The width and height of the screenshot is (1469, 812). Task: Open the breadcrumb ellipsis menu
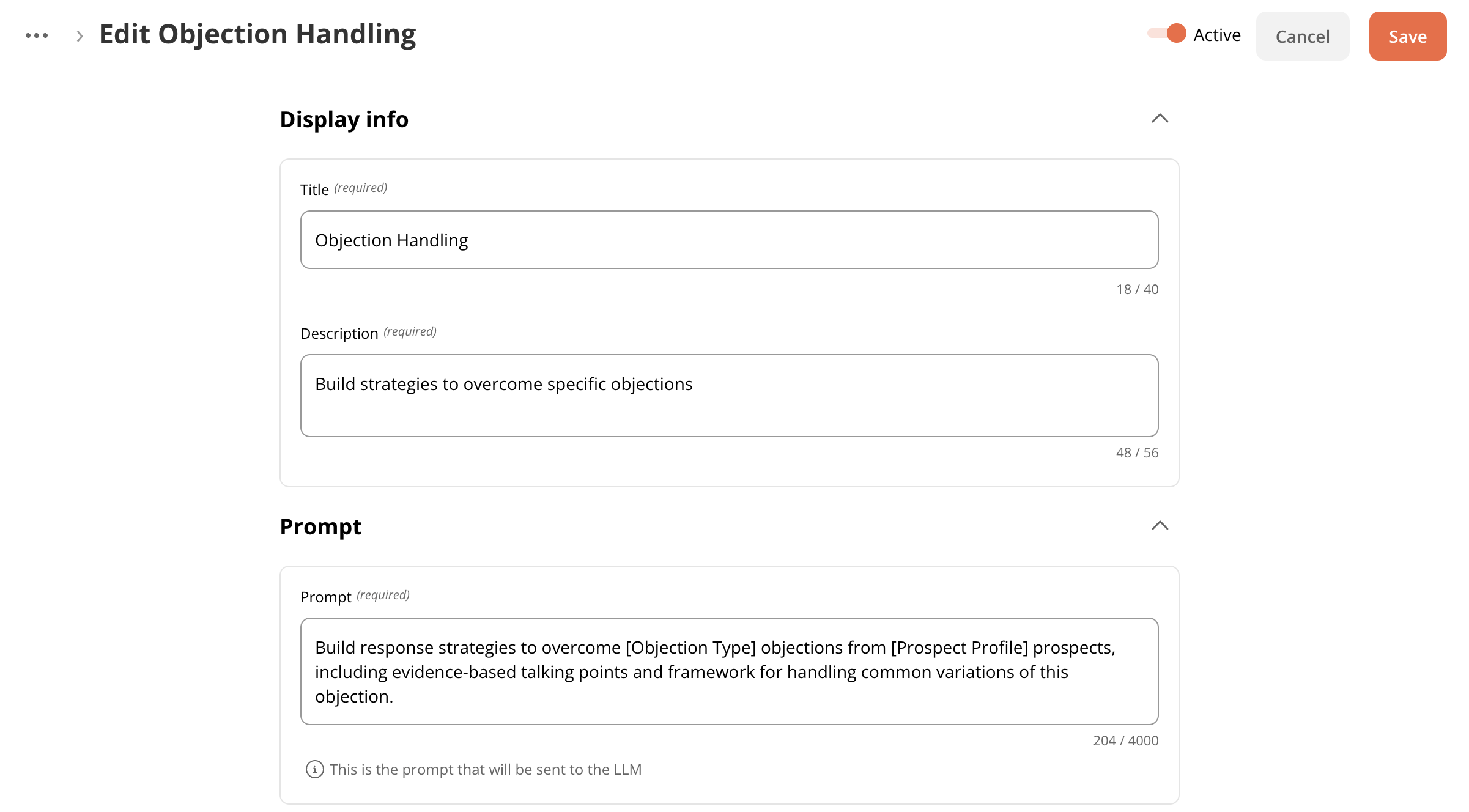coord(37,35)
